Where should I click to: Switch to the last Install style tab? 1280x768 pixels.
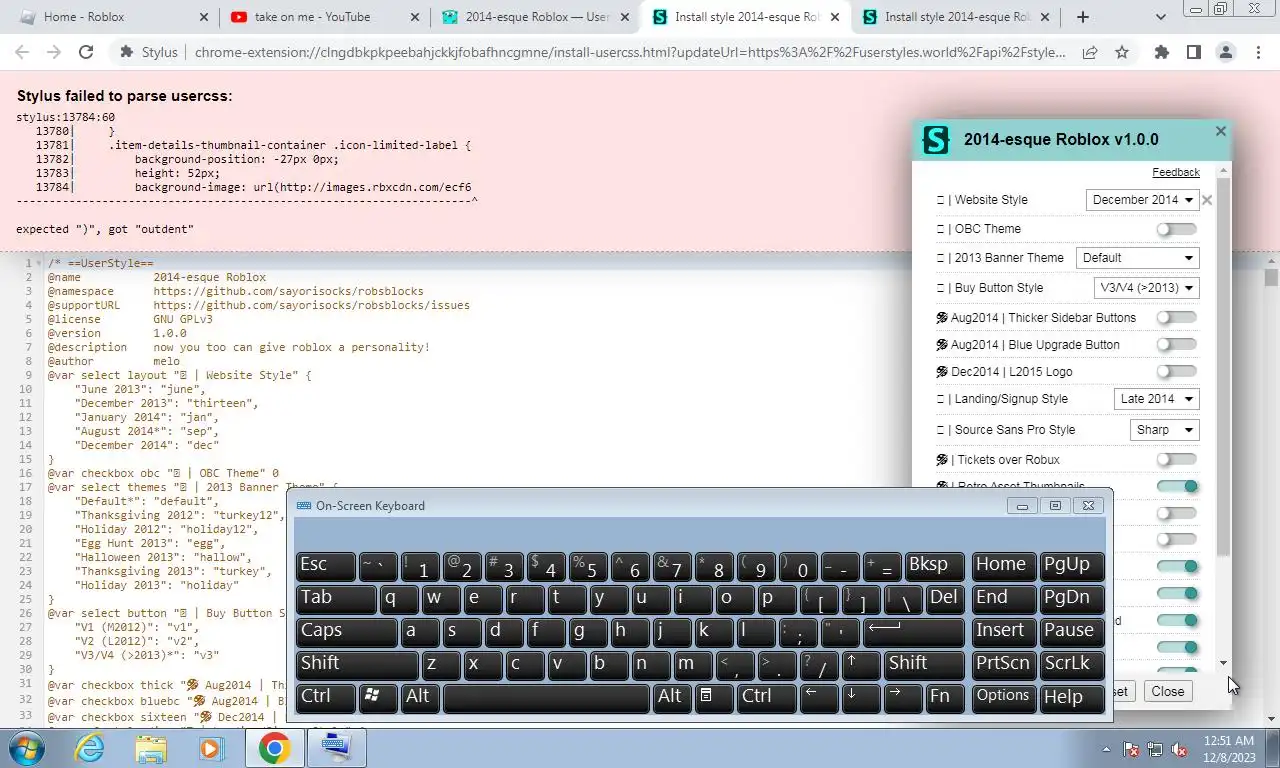click(957, 17)
